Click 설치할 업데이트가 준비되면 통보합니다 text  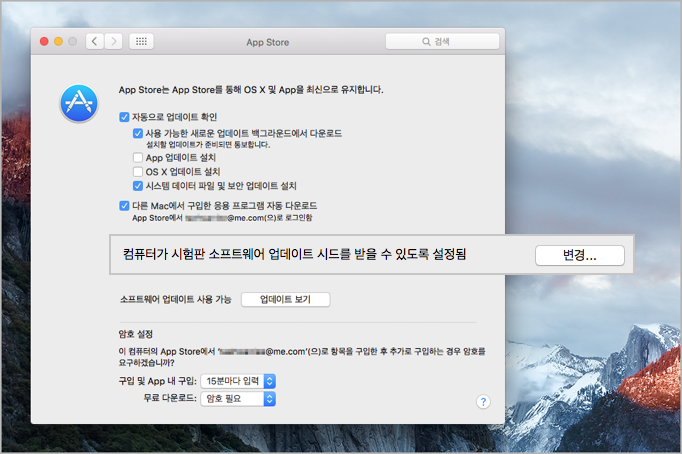pos(208,144)
